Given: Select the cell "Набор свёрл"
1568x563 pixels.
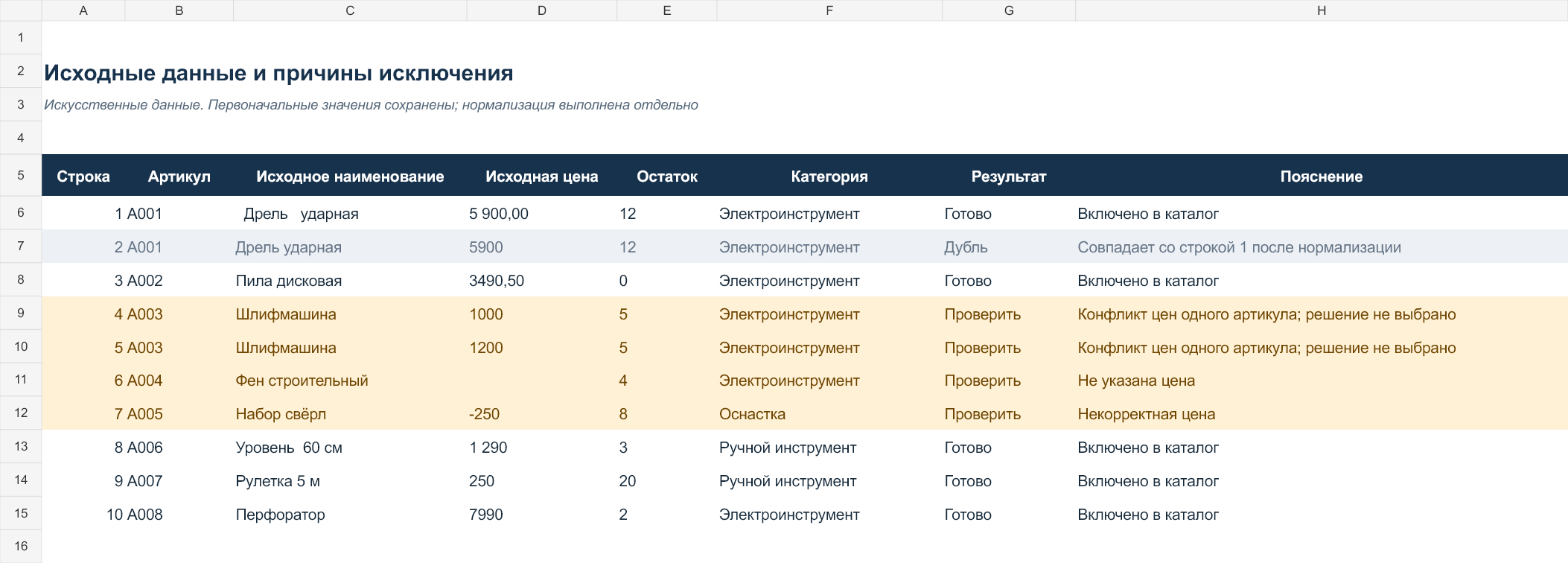Looking at the screenshot, I should click(350, 414).
